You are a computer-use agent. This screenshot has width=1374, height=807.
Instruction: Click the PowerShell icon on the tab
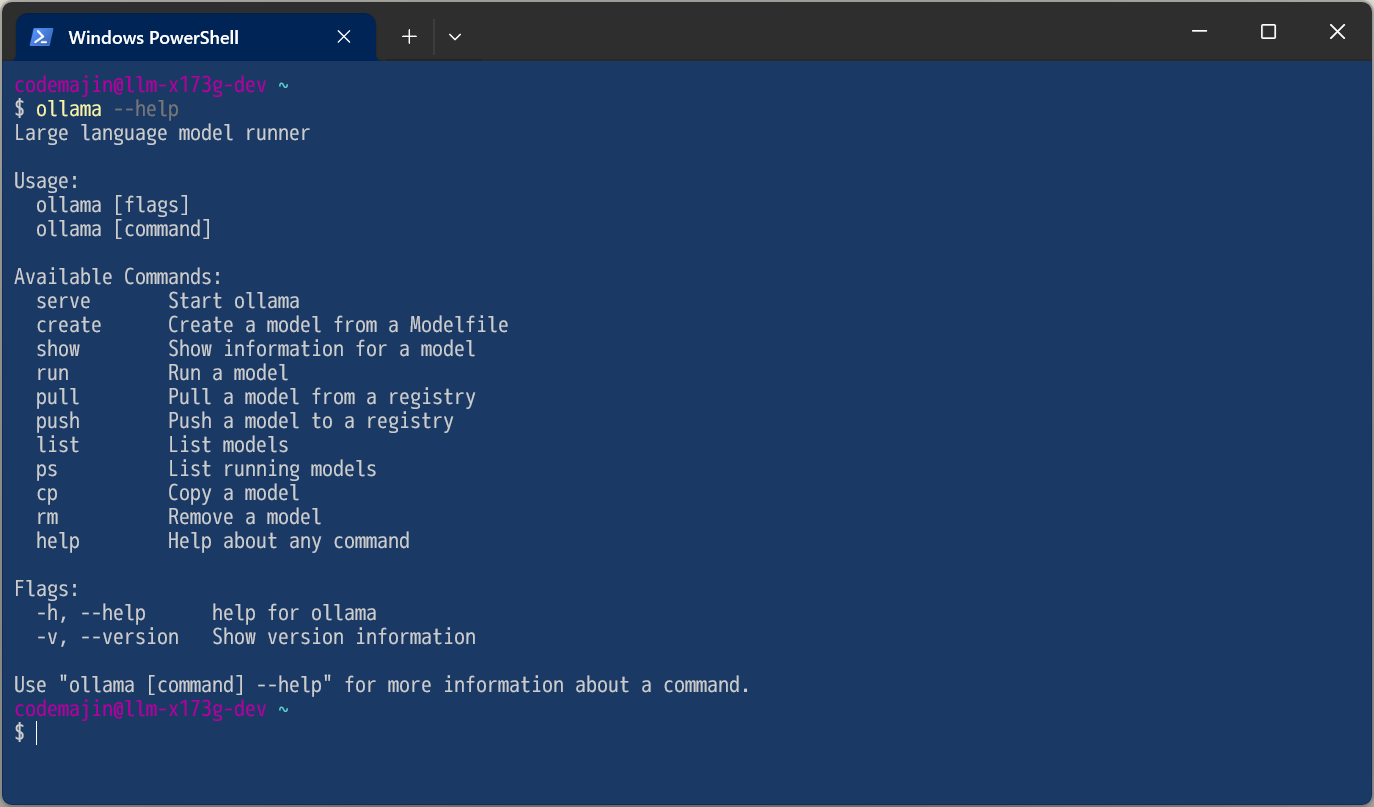(x=40, y=36)
